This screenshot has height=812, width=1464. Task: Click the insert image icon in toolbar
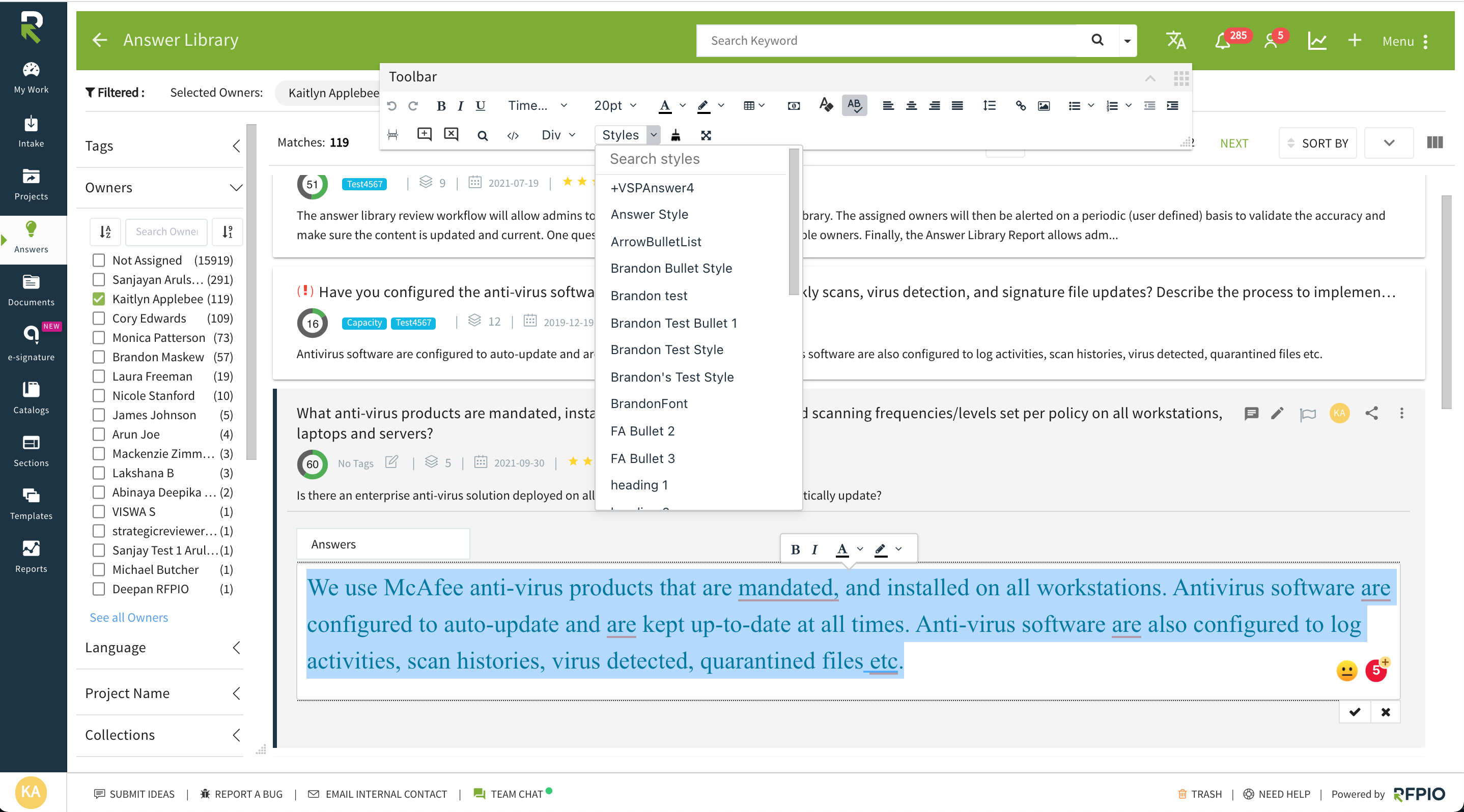coord(1044,106)
